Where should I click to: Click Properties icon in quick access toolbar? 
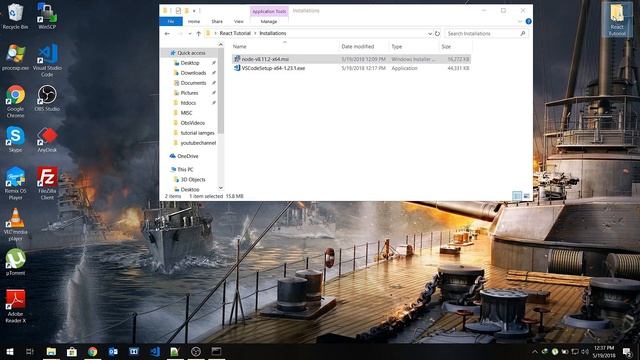point(178,11)
